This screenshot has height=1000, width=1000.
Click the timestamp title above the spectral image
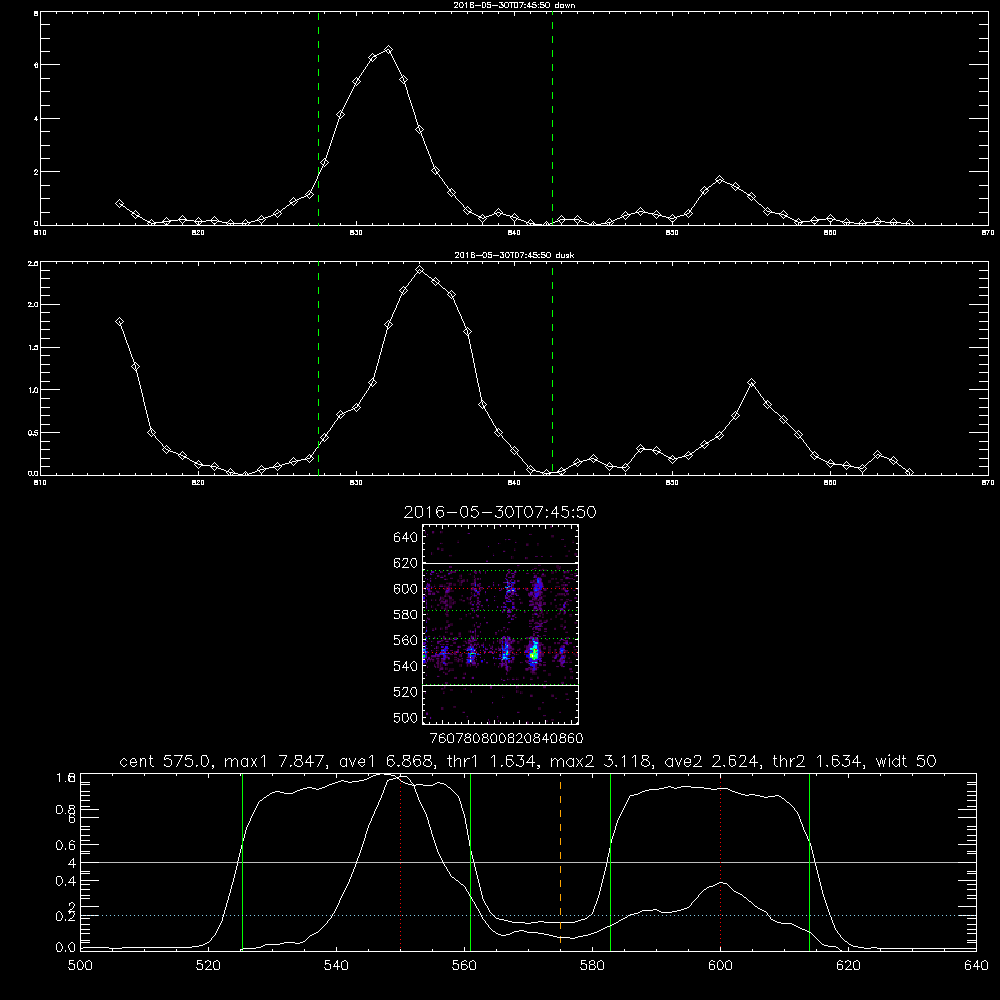pos(500,512)
